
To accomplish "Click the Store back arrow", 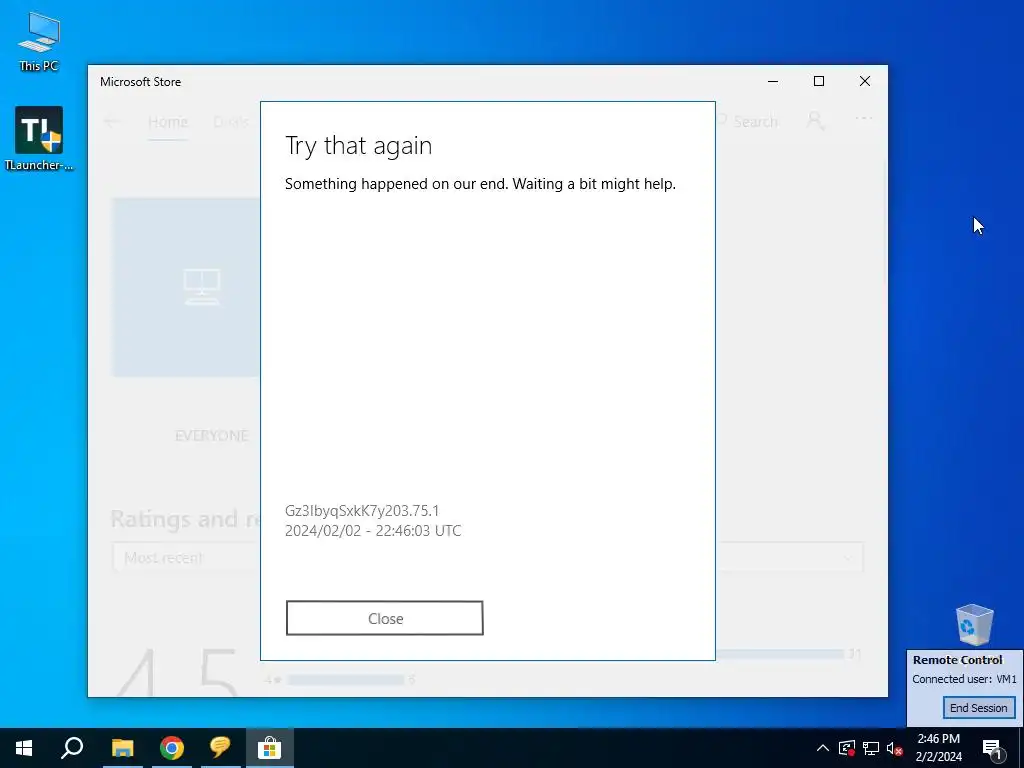I will (x=112, y=121).
